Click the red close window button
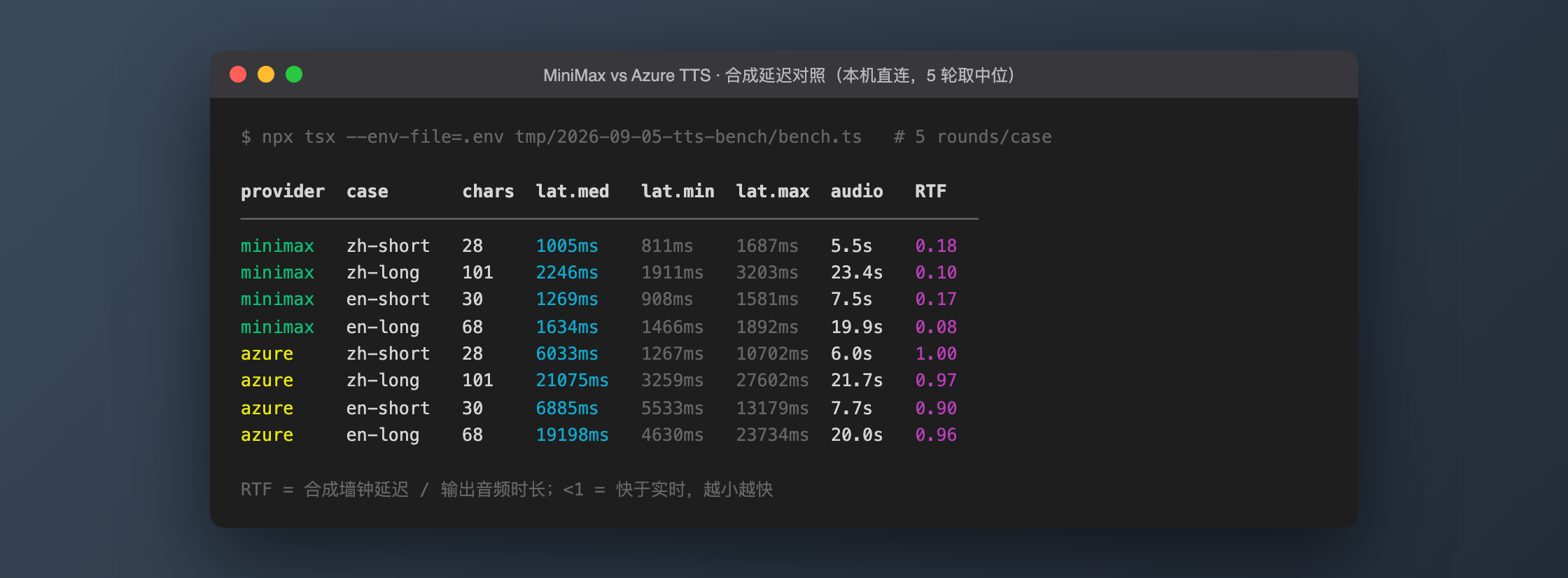The width and height of the screenshot is (1568, 578). tap(238, 74)
